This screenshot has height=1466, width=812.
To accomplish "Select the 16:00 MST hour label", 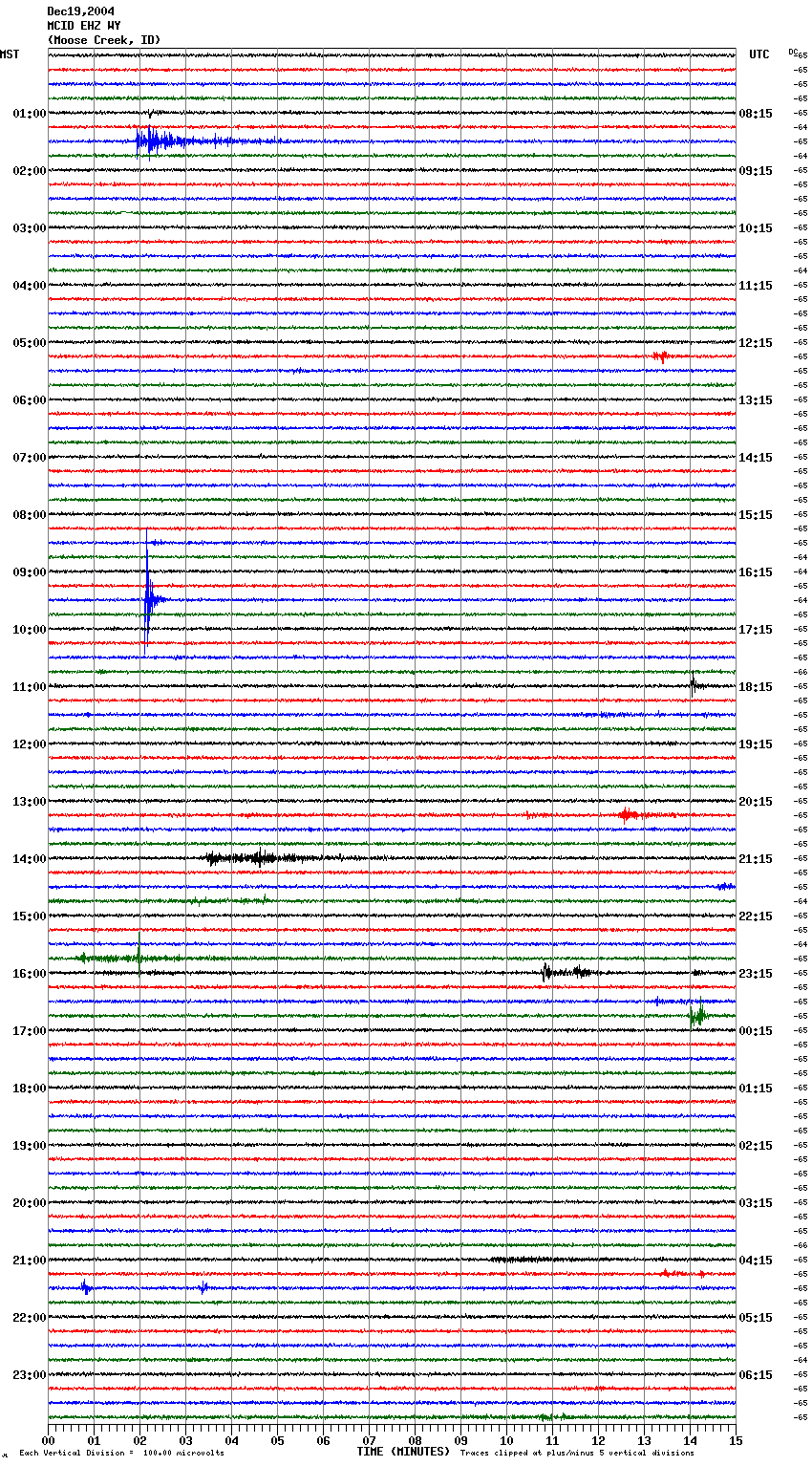I will (x=29, y=973).
